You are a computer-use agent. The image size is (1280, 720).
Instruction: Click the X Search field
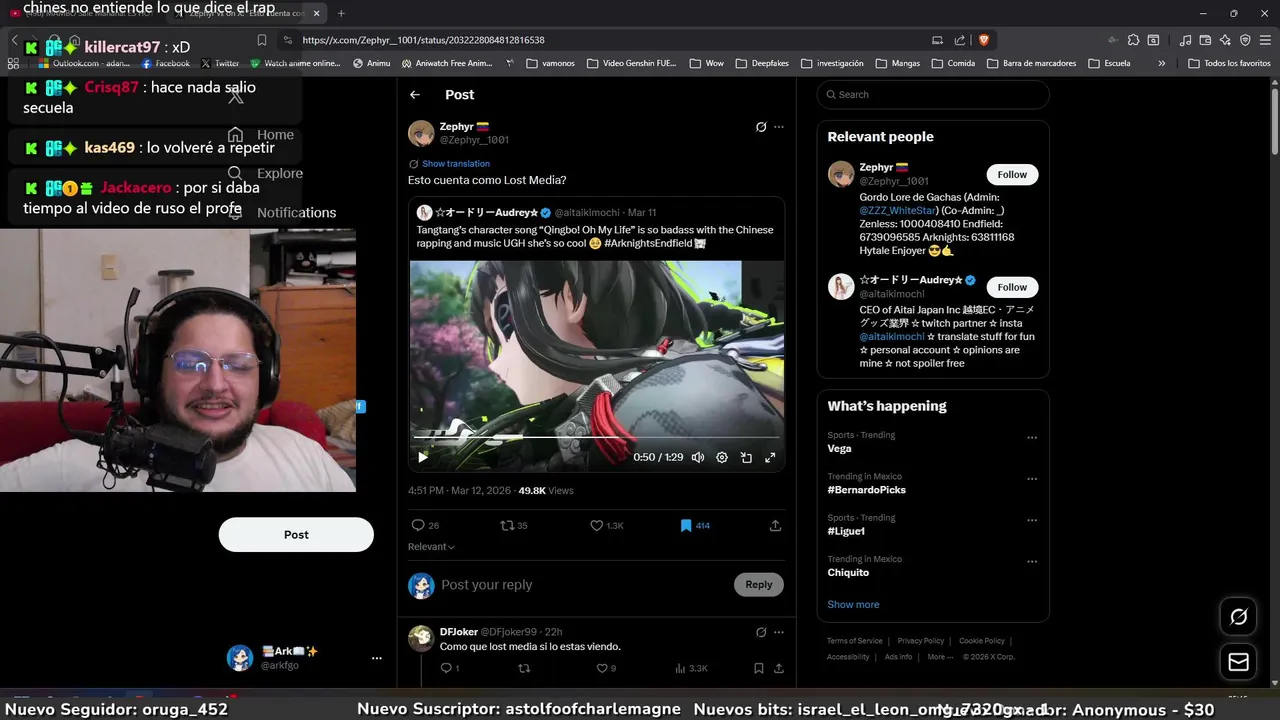pyautogui.click(x=933, y=94)
